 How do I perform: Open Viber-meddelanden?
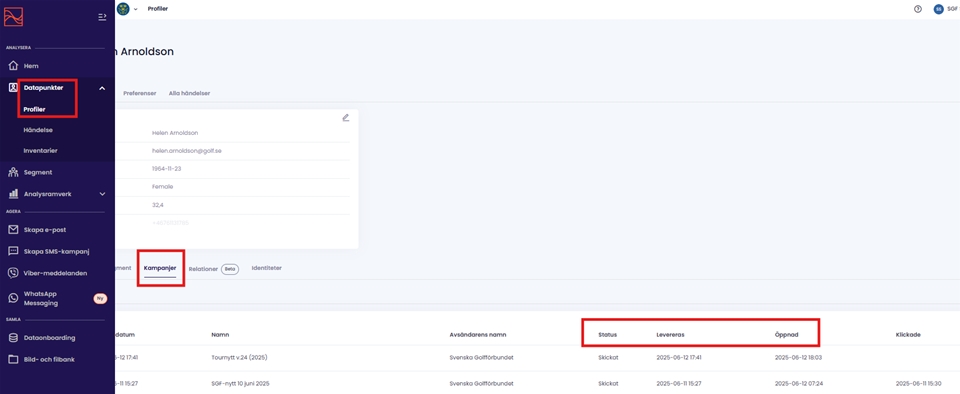56,273
